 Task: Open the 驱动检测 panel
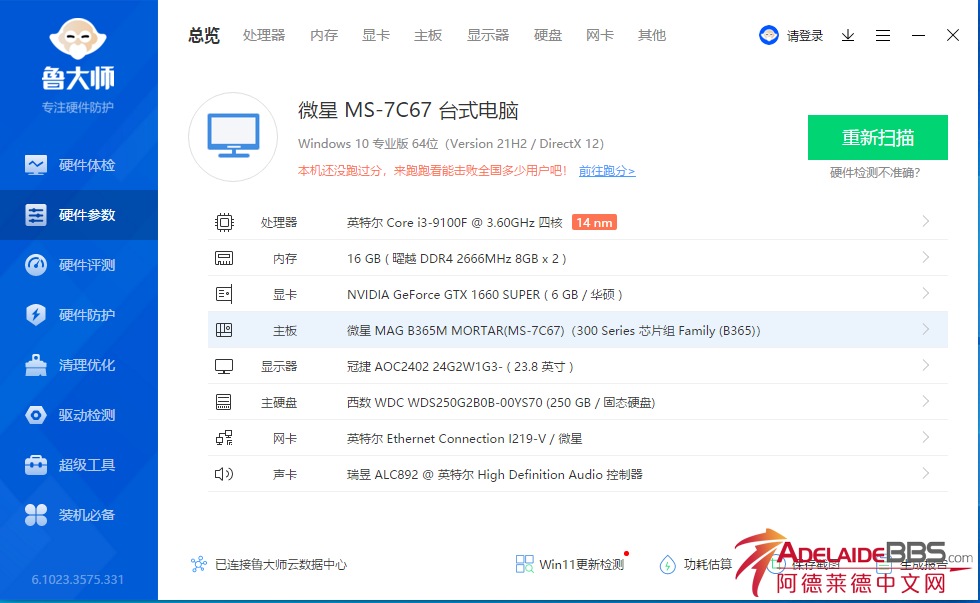point(79,415)
